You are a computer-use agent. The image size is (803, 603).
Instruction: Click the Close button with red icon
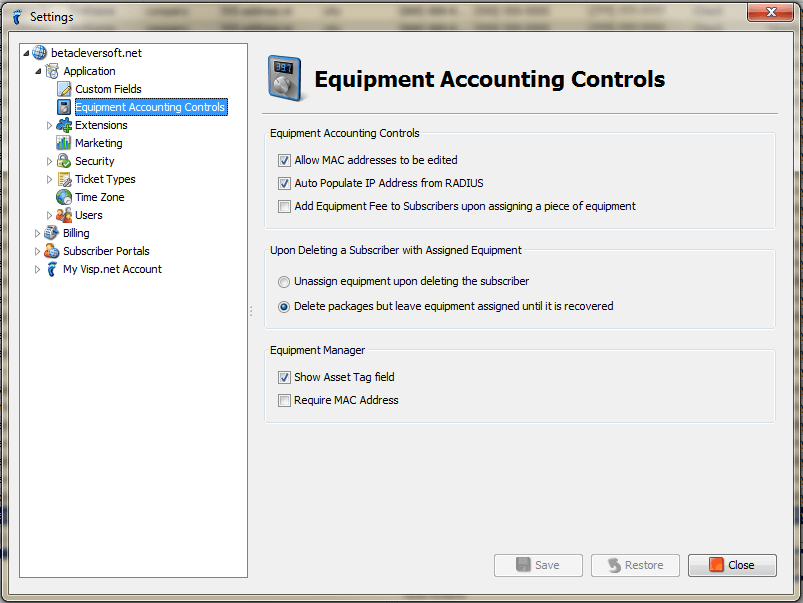(x=732, y=565)
